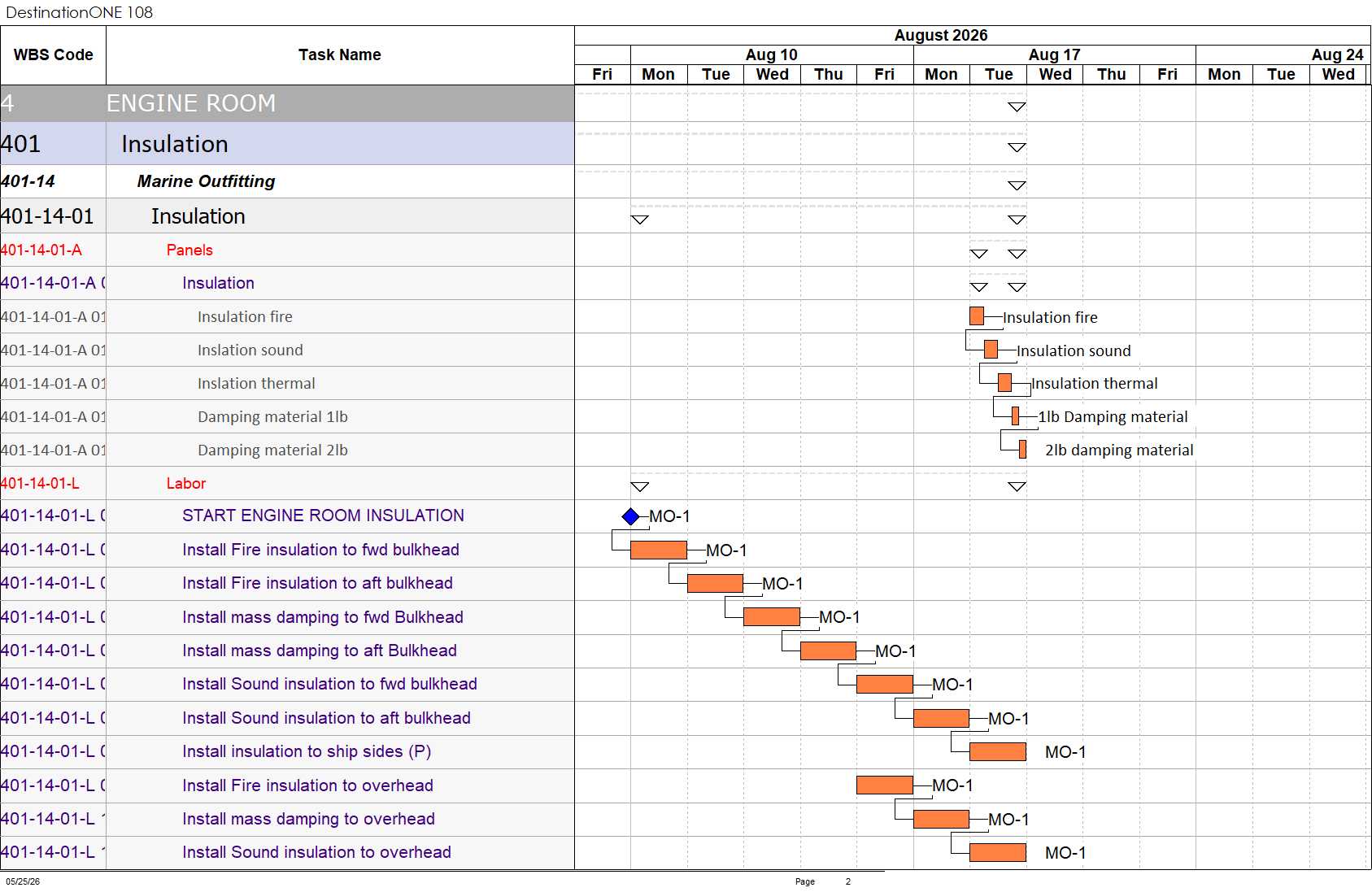Select the Install Sound insulation to overhead bar
1372x892 pixels.
coord(998,852)
